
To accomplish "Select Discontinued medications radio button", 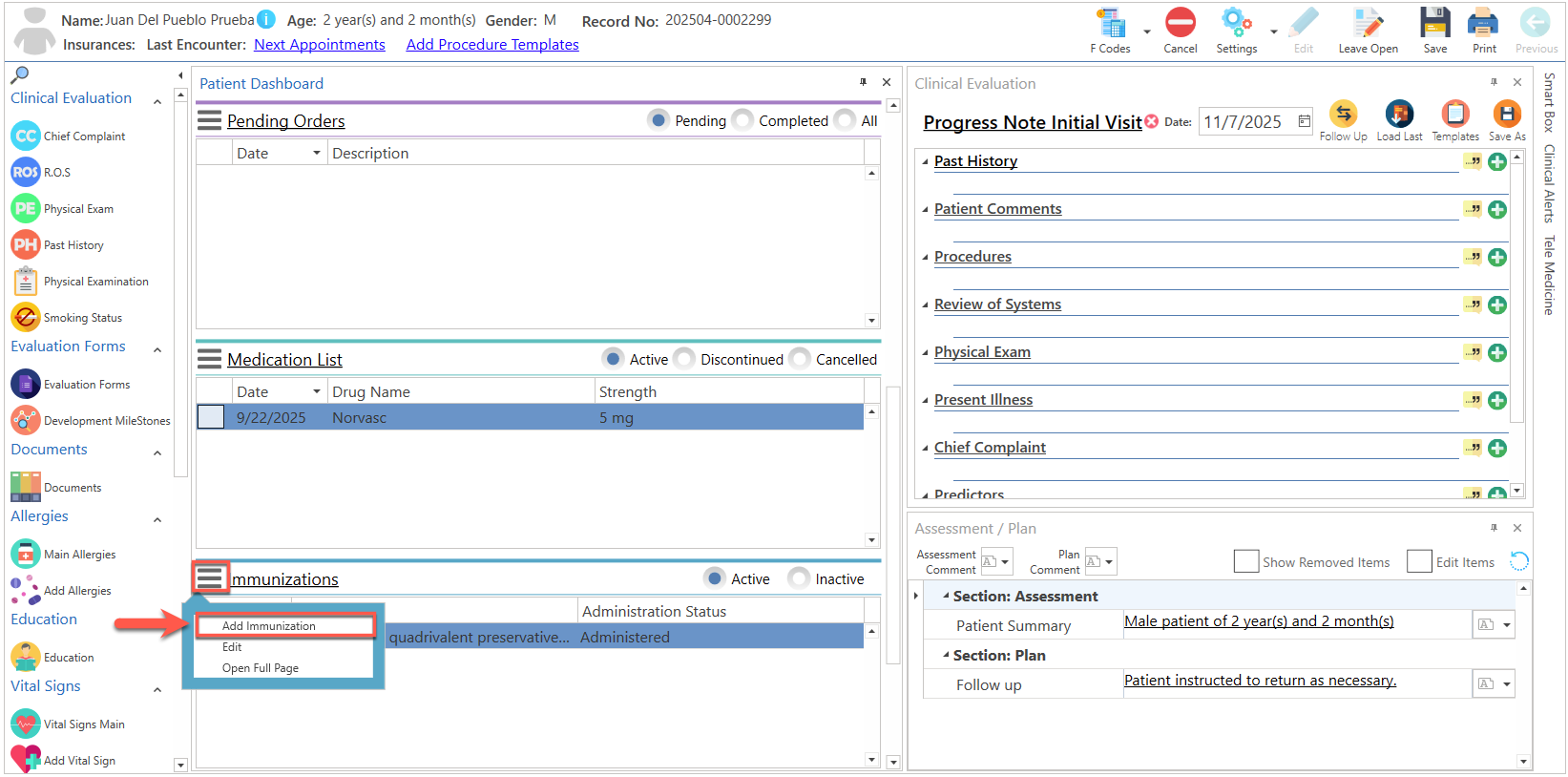I will (684, 359).
